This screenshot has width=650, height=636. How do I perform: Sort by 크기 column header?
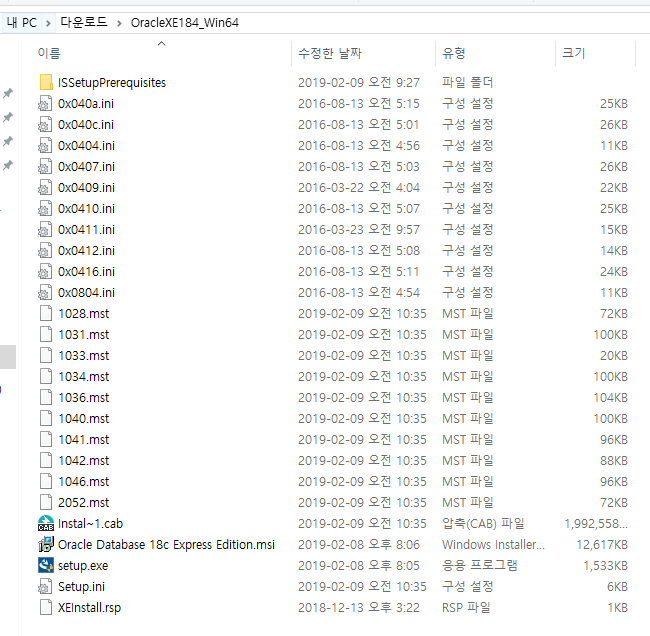(x=573, y=53)
